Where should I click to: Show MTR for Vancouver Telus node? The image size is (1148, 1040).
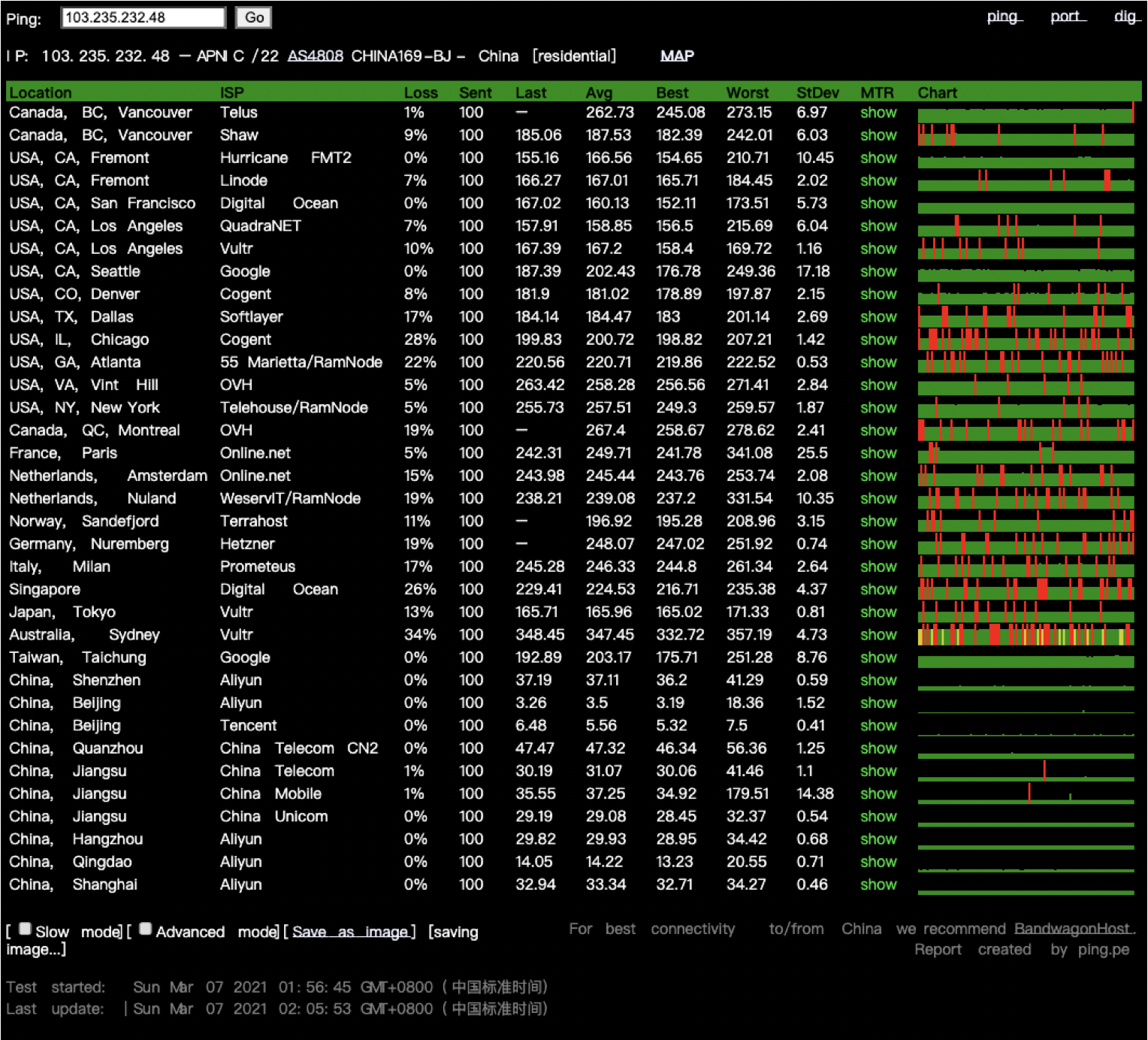(878, 112)
